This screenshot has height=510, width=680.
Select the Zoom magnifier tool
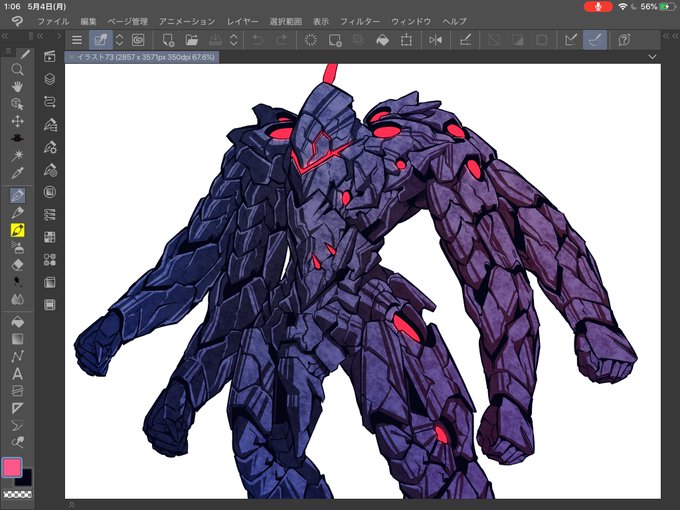point(17,69)
